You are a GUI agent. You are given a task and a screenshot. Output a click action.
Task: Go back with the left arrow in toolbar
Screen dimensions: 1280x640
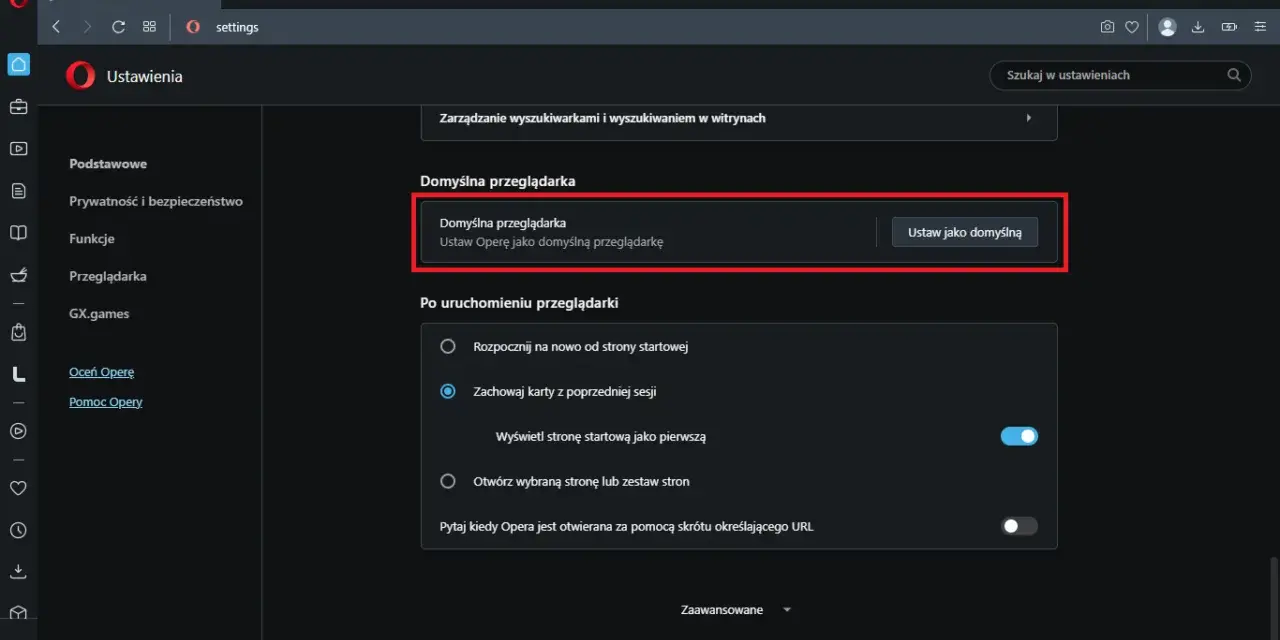(56, 27)
